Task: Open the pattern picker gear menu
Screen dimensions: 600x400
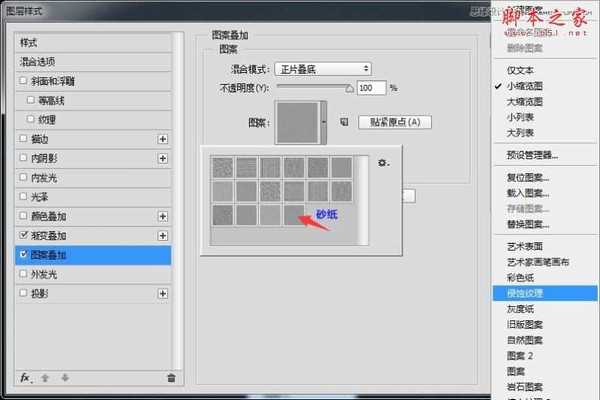Action: 381,162
